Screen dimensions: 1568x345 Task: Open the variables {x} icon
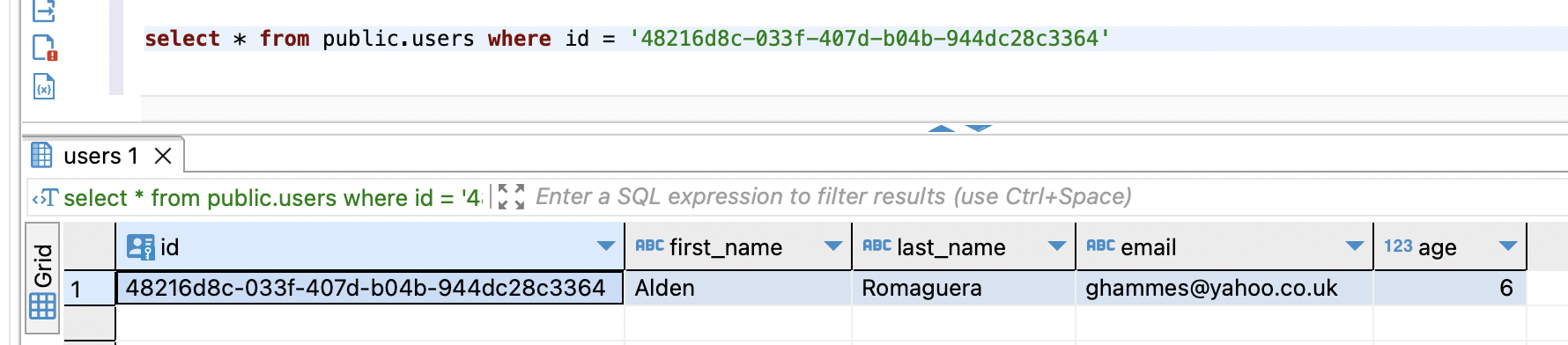pyautogui.click(x=43, y=86)
